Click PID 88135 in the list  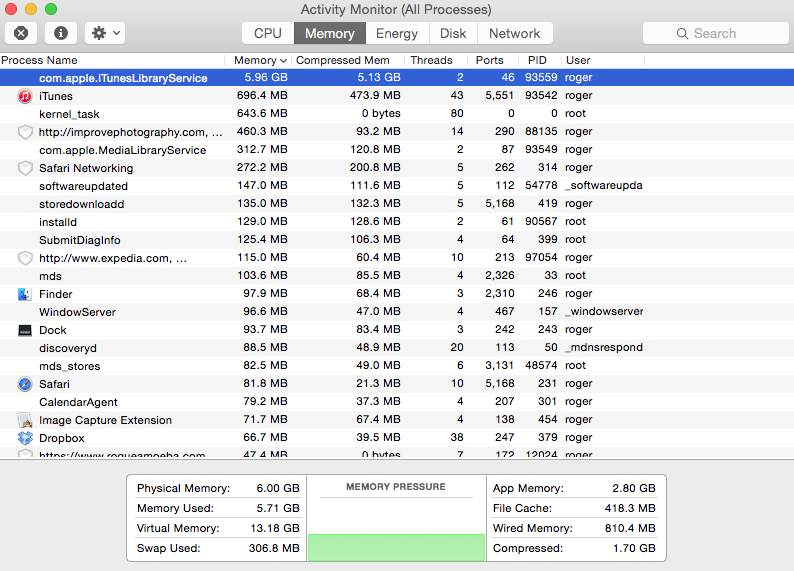click(x=541, y=132)
